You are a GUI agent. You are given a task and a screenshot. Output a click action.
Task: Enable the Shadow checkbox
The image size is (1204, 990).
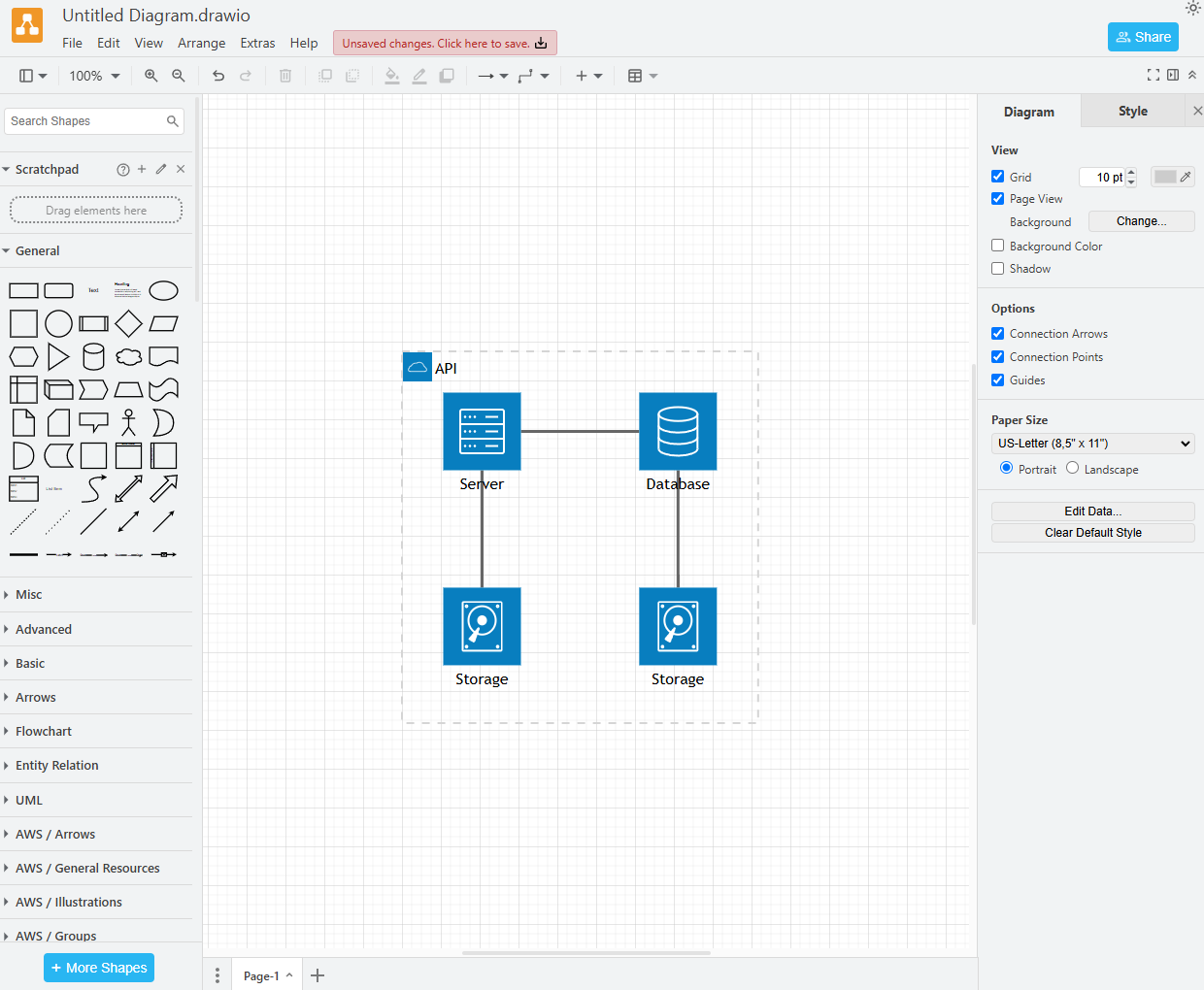click(x=997, y=268)
